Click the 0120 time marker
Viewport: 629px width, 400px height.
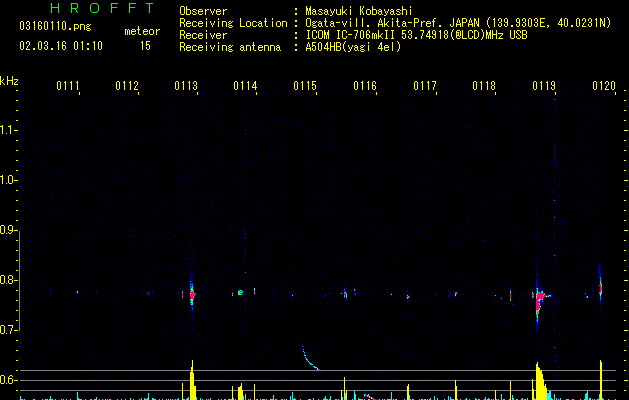[x=604, y=86]
